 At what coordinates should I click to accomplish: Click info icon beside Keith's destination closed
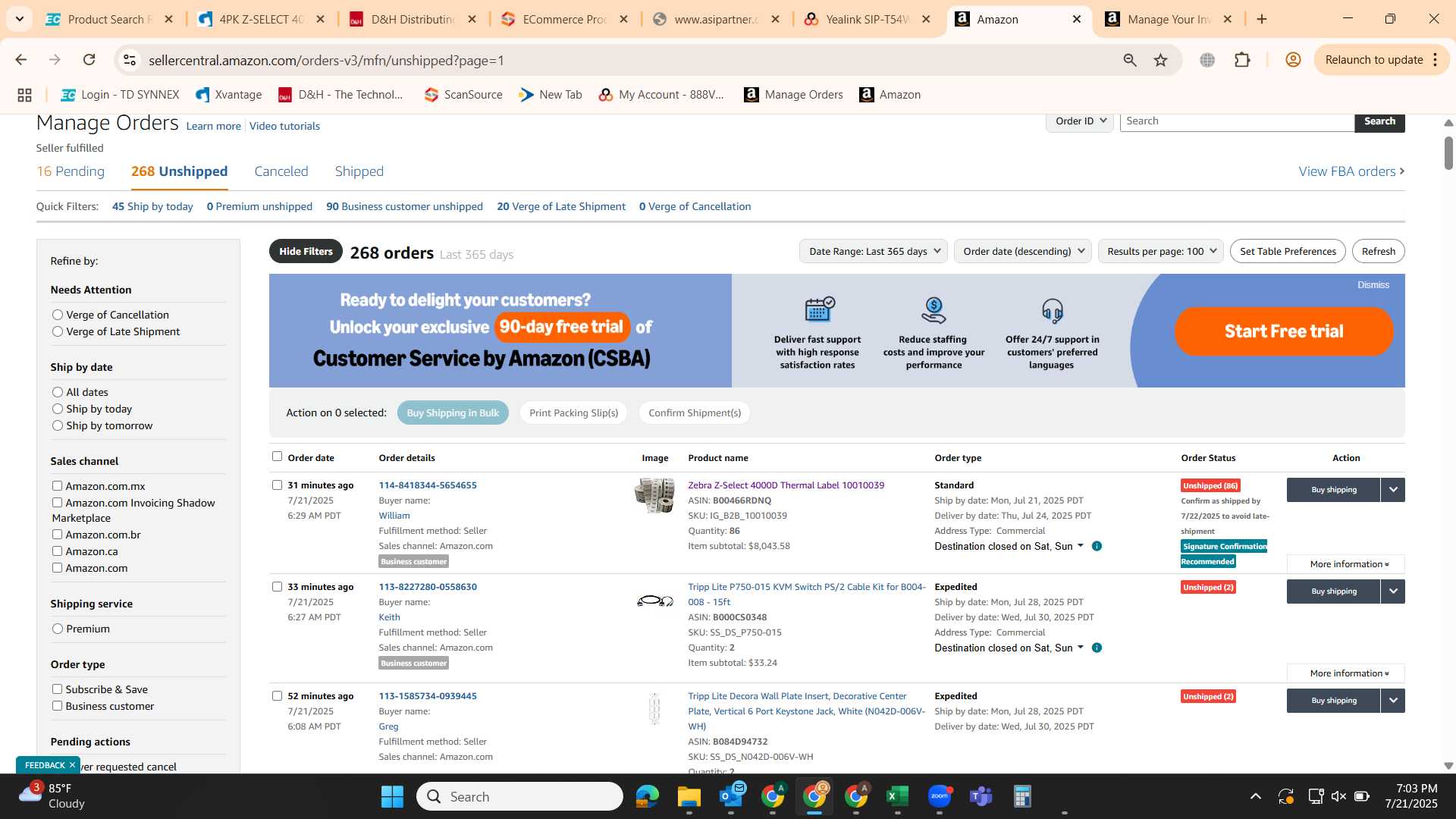coord(1097,648)
